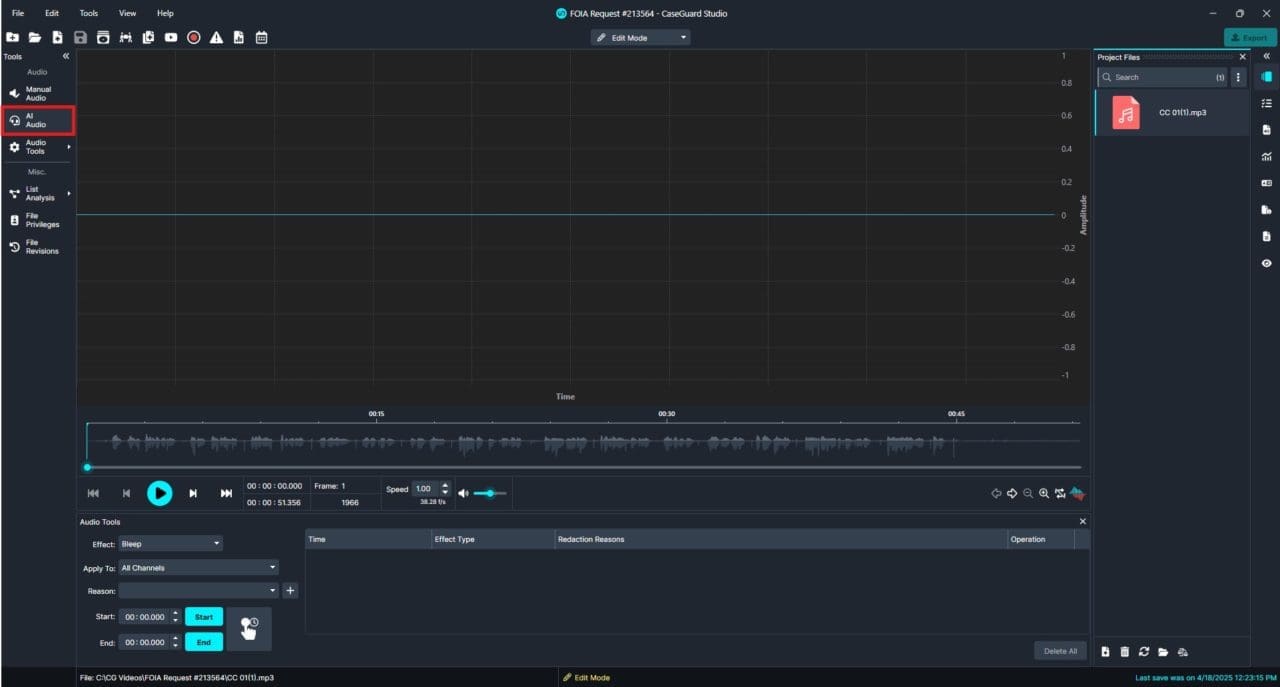The width and height of the screenshot is (1280, 687).
Task: Click the warning triangle toolbar icon
Action: pos(216,37)
